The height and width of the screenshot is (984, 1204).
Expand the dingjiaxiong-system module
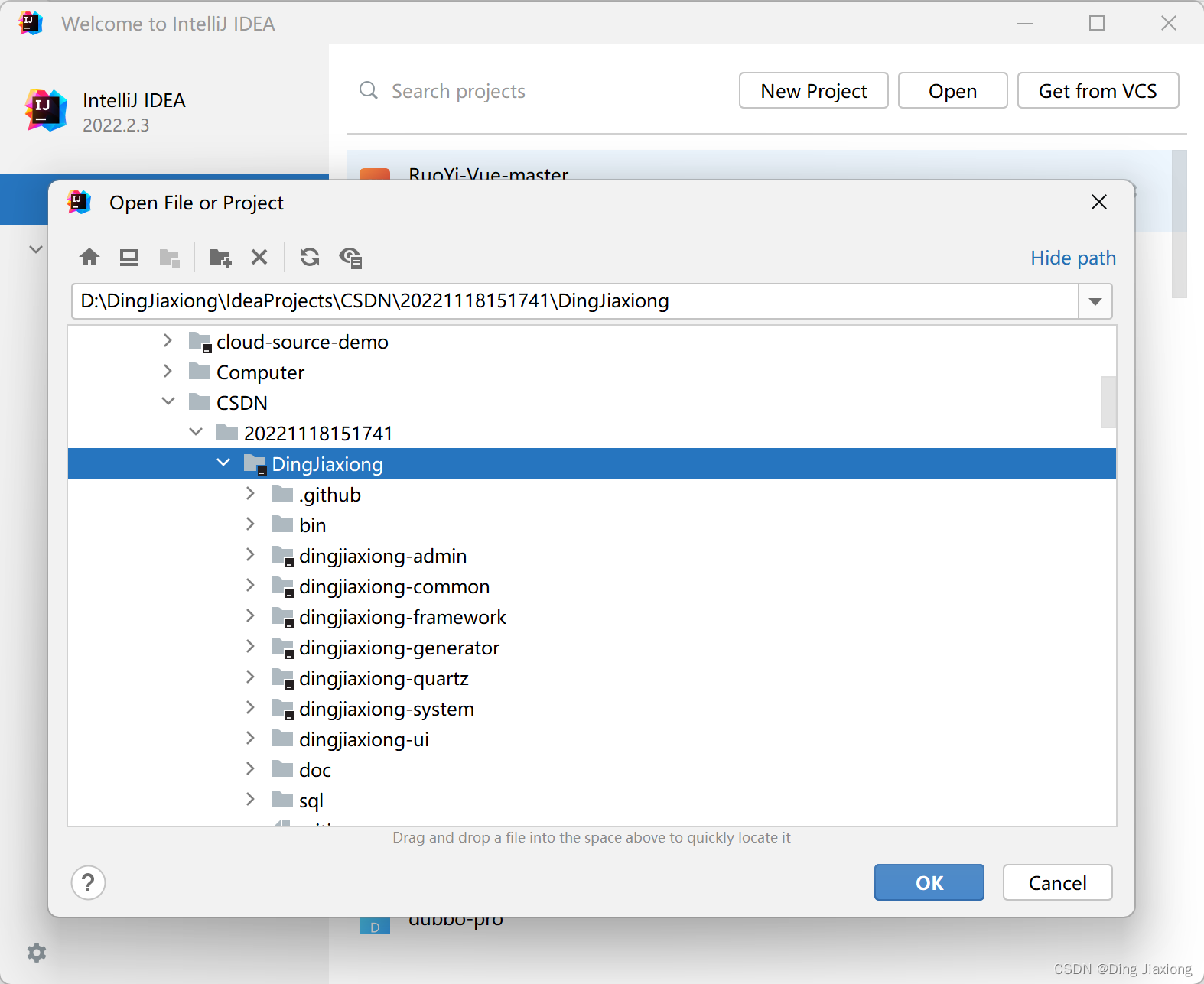coord(250,708)
